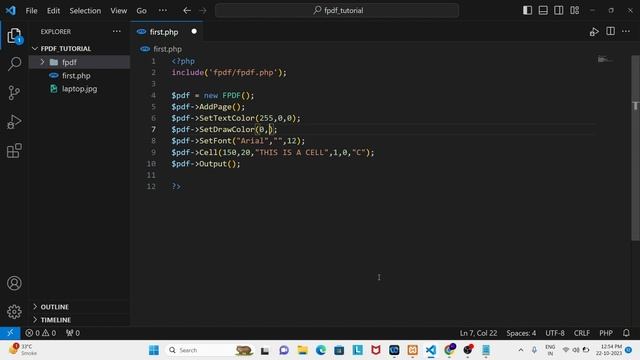Image resolution: width=640 pixels, height=360 pixels.
Task: Open the Windows Start button
Action: coord(154,350)
